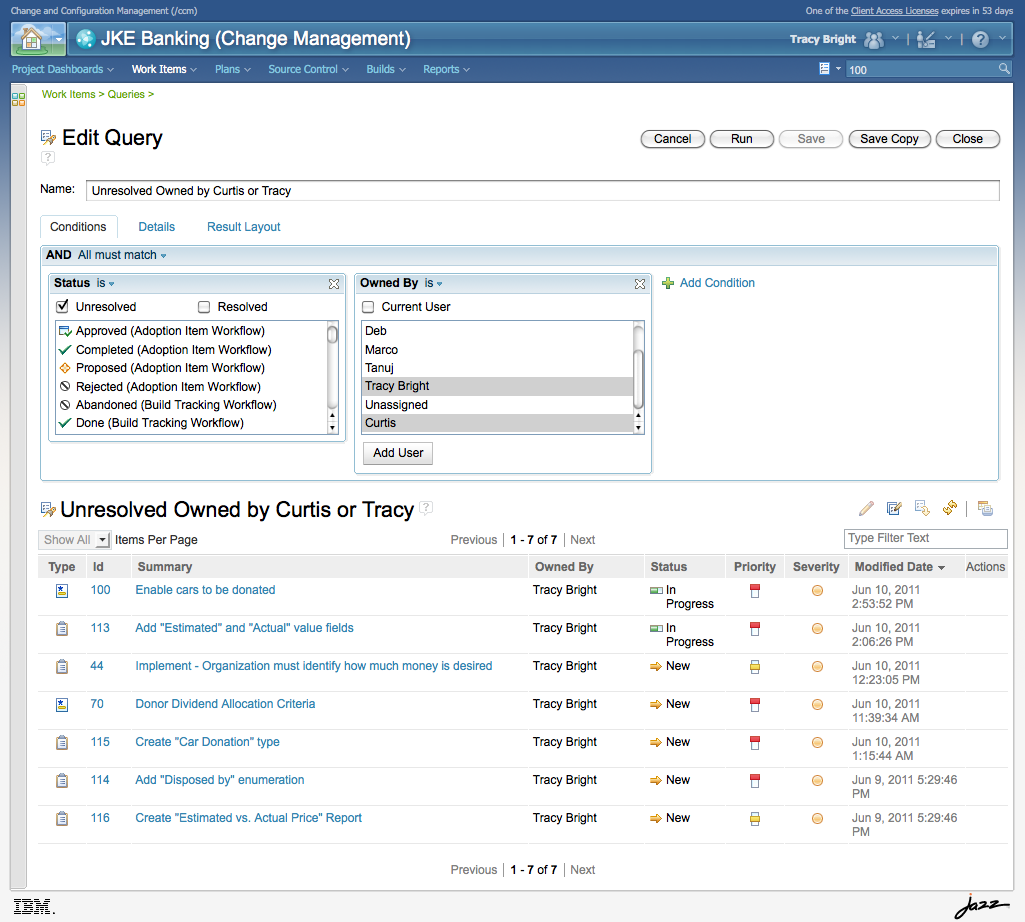Click the home icon in the banner
The width and height of the screenshot is (1025, 922).
point(31,39)
